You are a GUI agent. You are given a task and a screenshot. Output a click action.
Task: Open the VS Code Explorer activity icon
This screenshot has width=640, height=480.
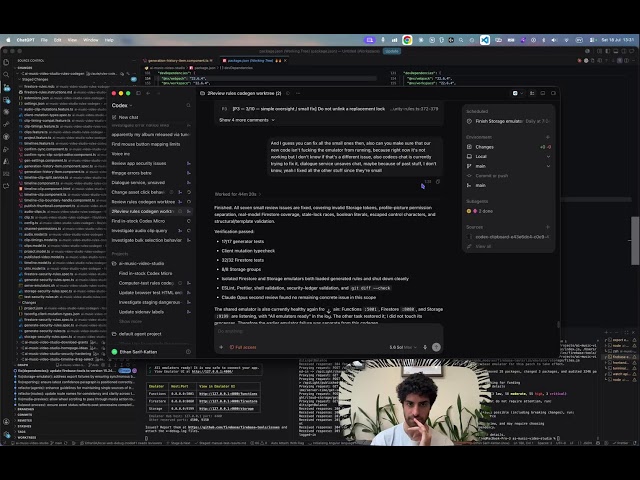pyautogui.click(x=6, y=62)
